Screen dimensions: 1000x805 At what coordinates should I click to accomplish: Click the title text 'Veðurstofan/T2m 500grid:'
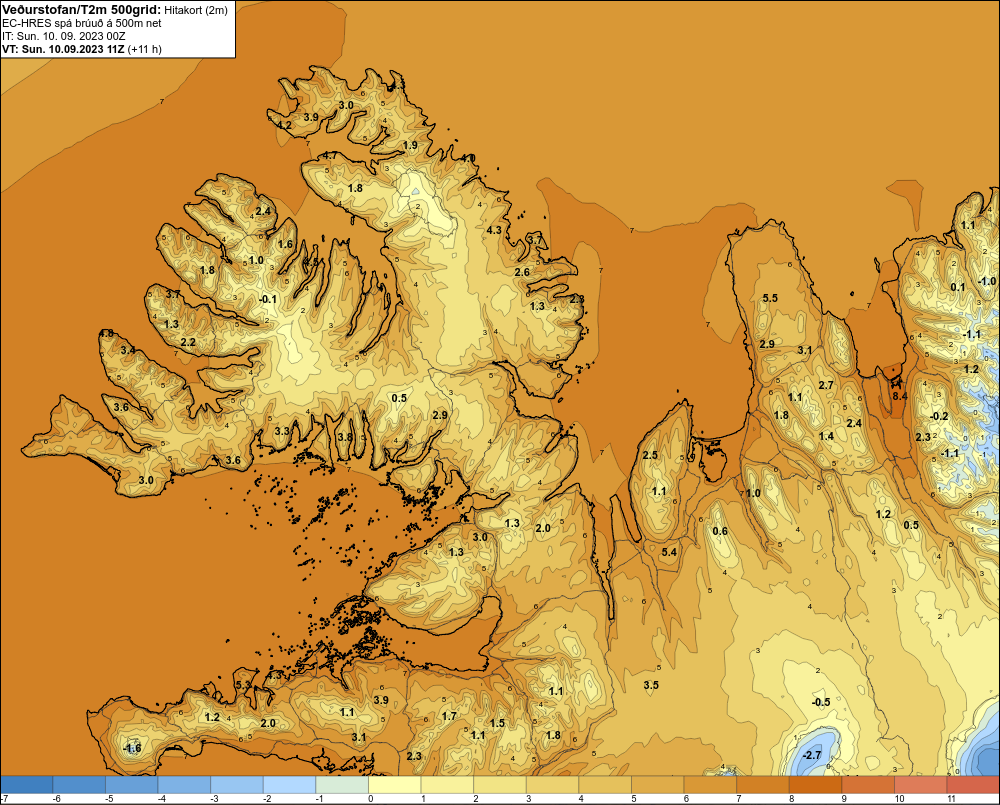(x=82, y=9)
